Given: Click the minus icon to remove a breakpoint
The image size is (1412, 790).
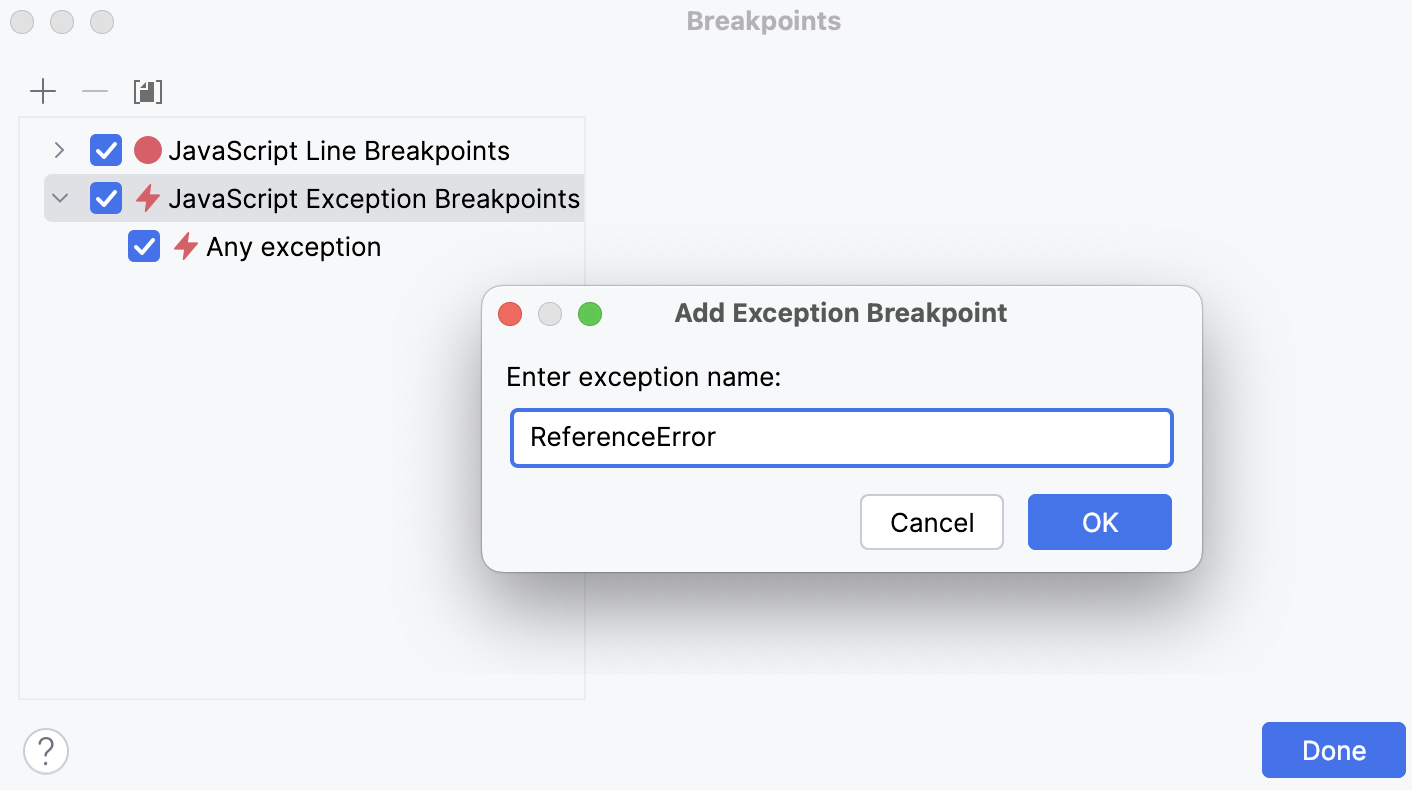Looking at the screenshot, I should coord(95,91).
